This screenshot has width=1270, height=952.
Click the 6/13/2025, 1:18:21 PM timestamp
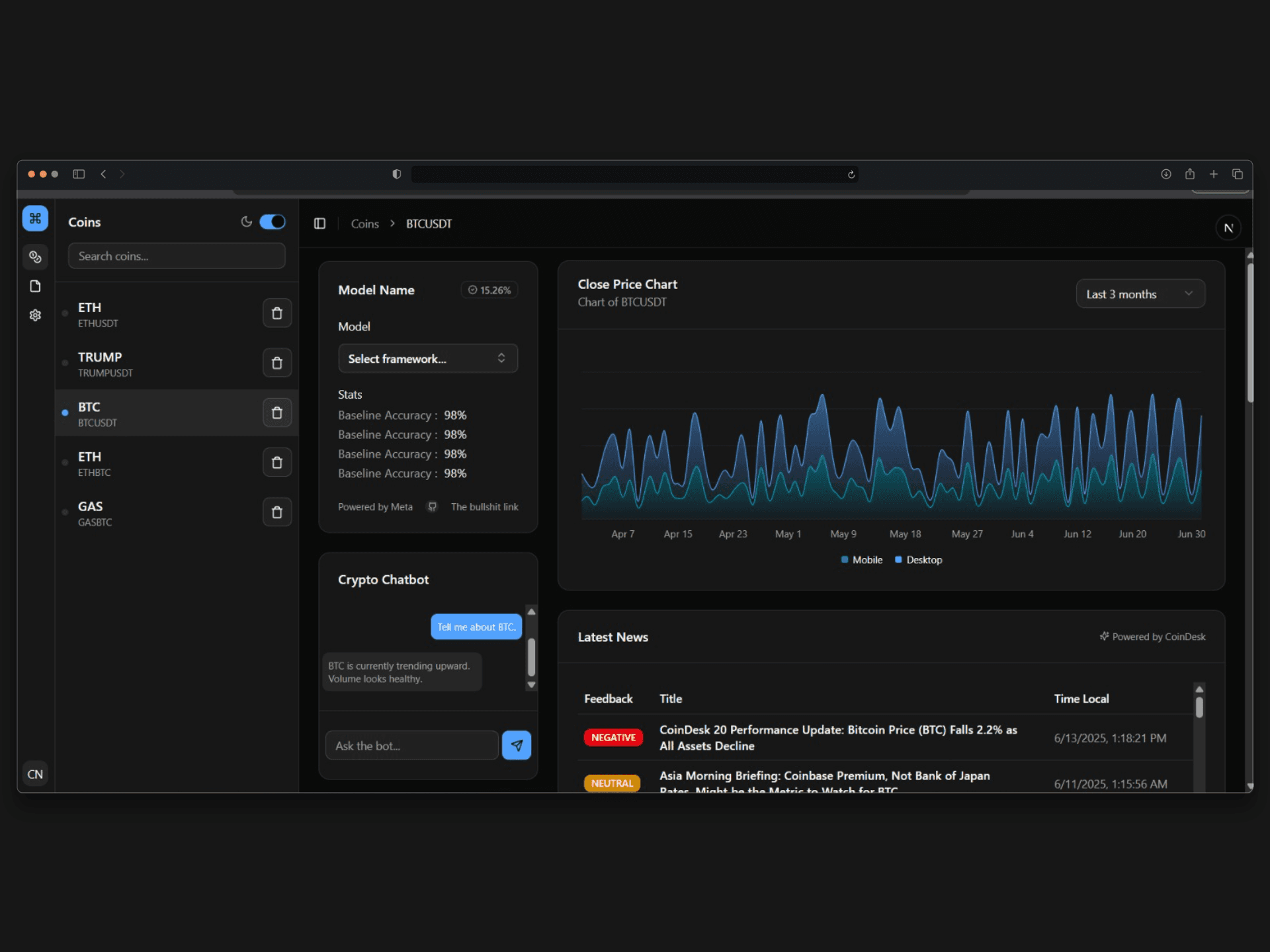[x=1110, y=738]
